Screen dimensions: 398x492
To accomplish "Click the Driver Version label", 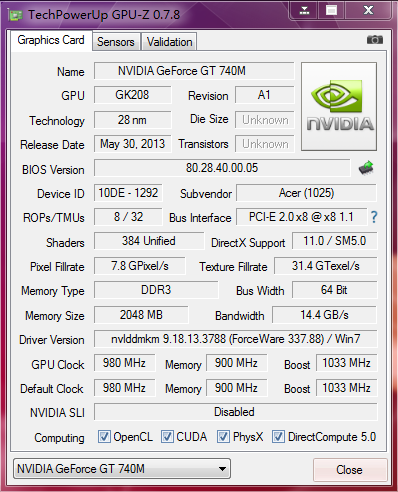I will (x=52, y=340).
